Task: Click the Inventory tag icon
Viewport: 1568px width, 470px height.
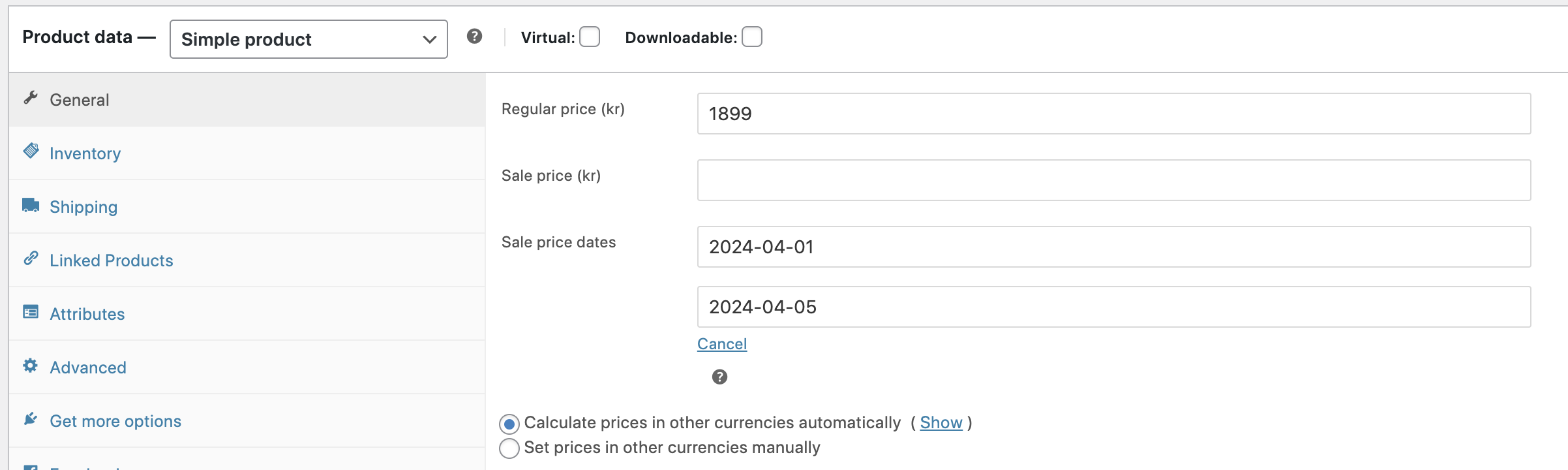Action: point(31,151)
